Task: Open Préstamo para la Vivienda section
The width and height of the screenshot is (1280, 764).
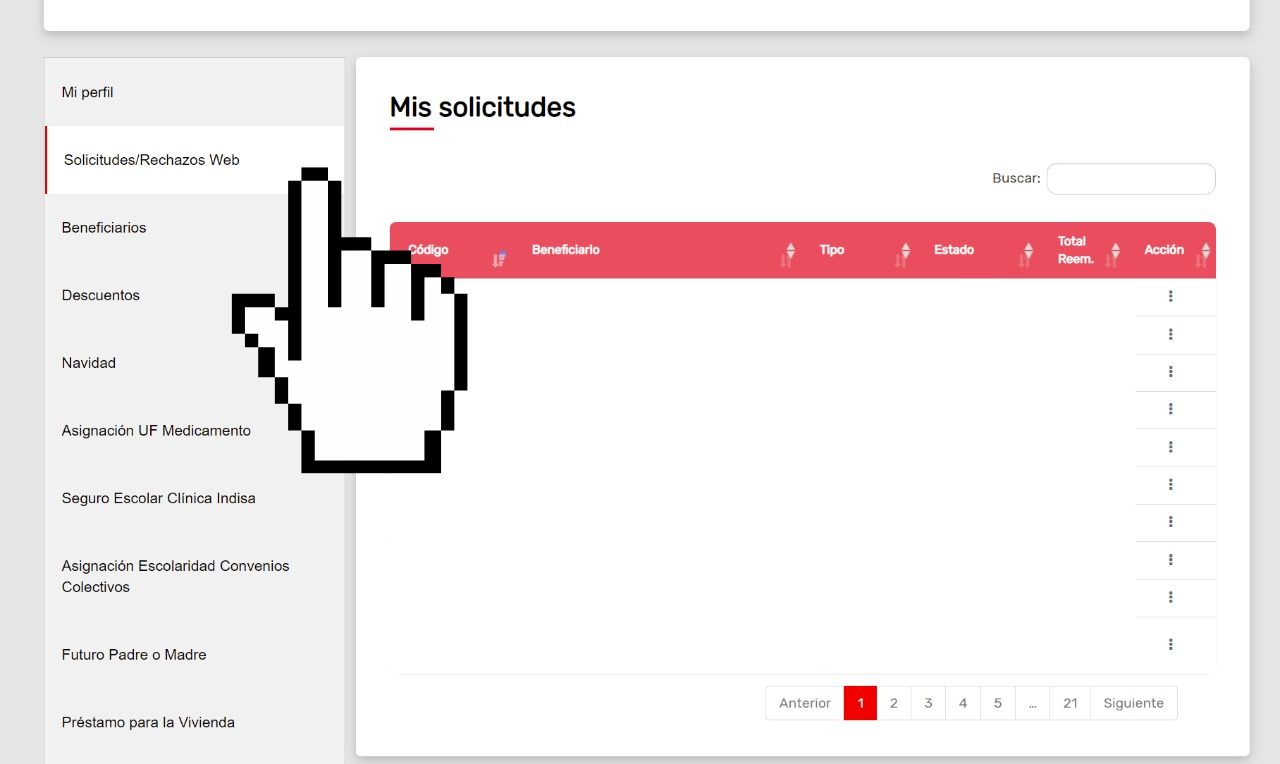Action: [148, 722]
